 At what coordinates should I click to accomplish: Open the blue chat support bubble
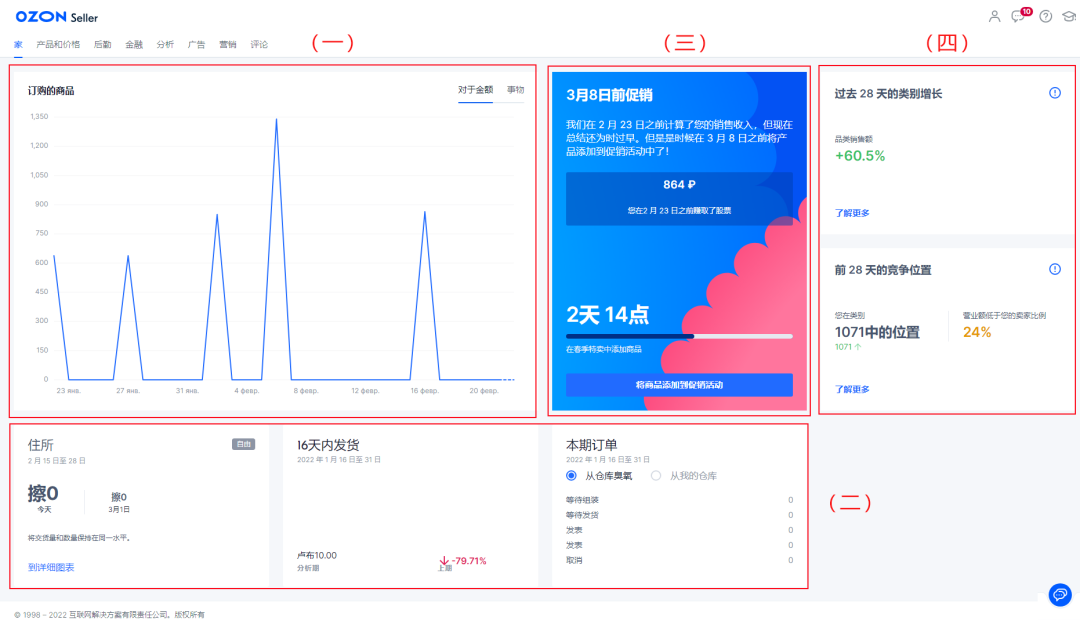click(1060, 594)
